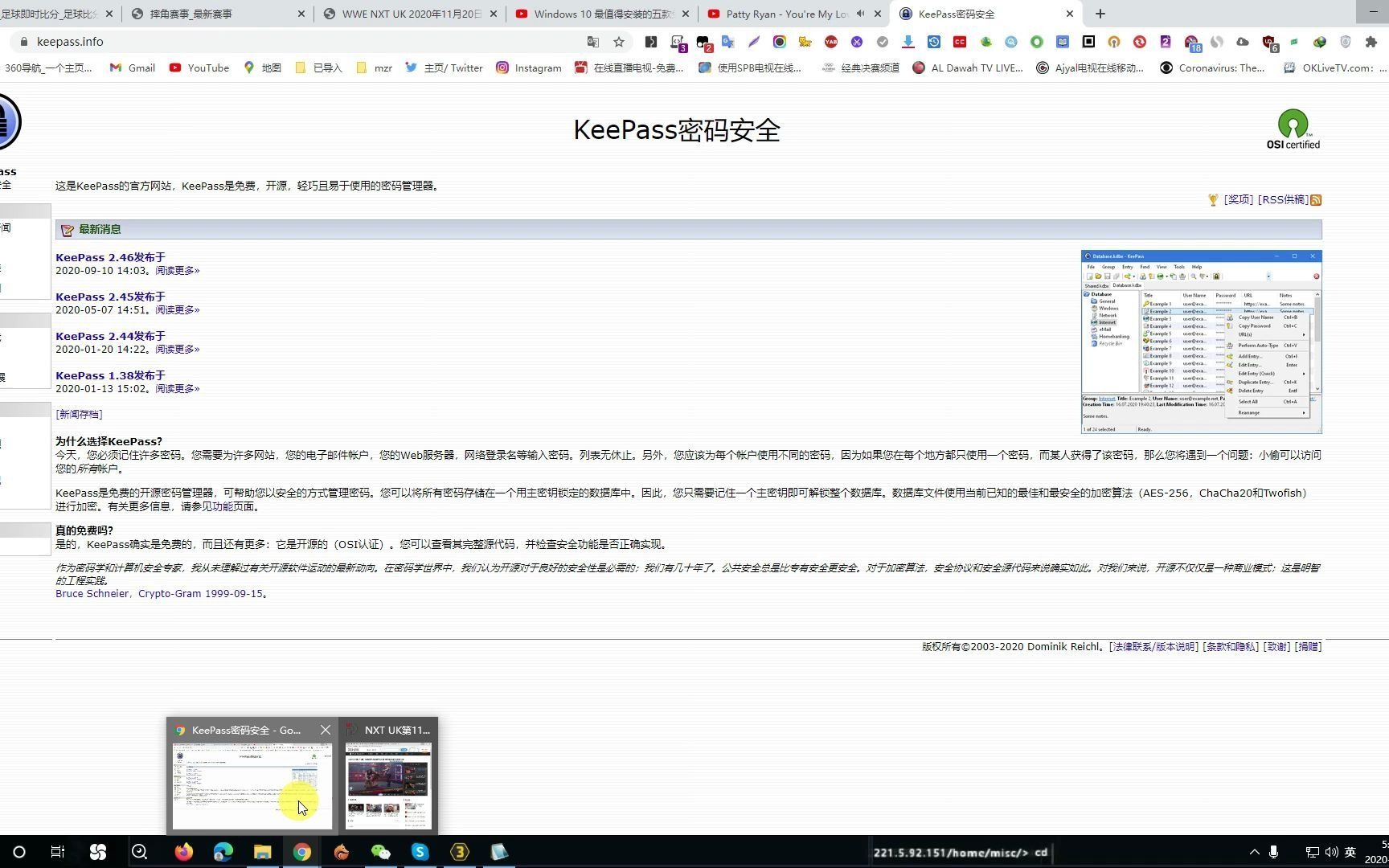
Task: Open a new browser tab
Action: pos(1100,14)
